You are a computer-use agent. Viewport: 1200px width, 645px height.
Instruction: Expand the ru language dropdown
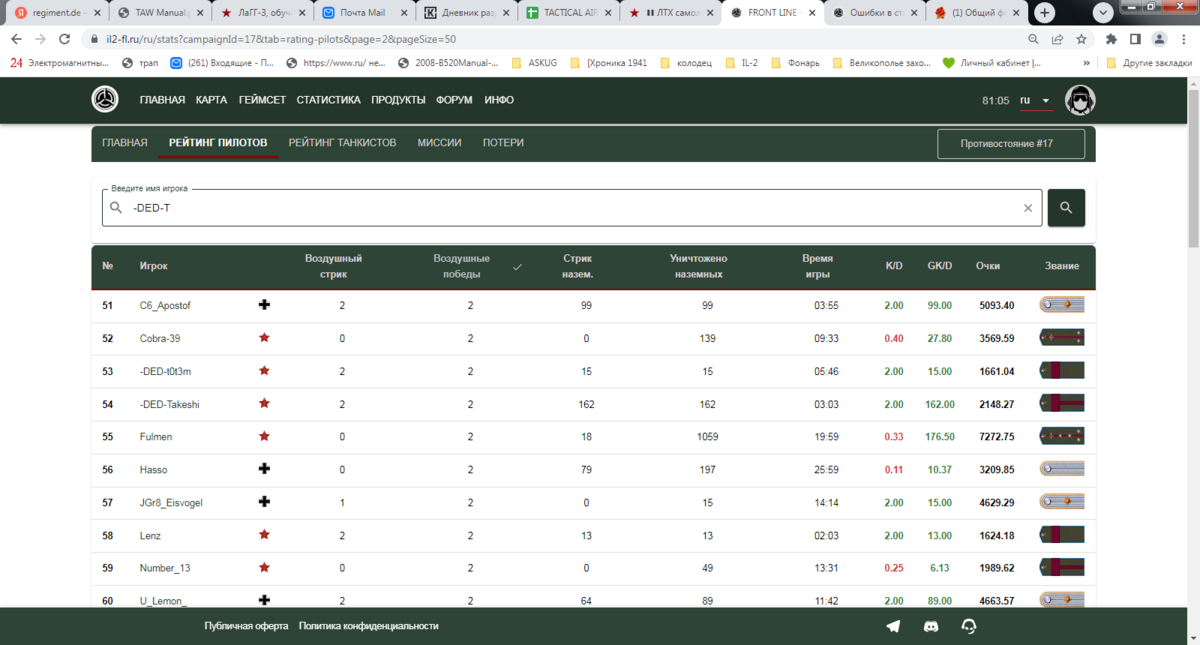(x=1035, y=101)
